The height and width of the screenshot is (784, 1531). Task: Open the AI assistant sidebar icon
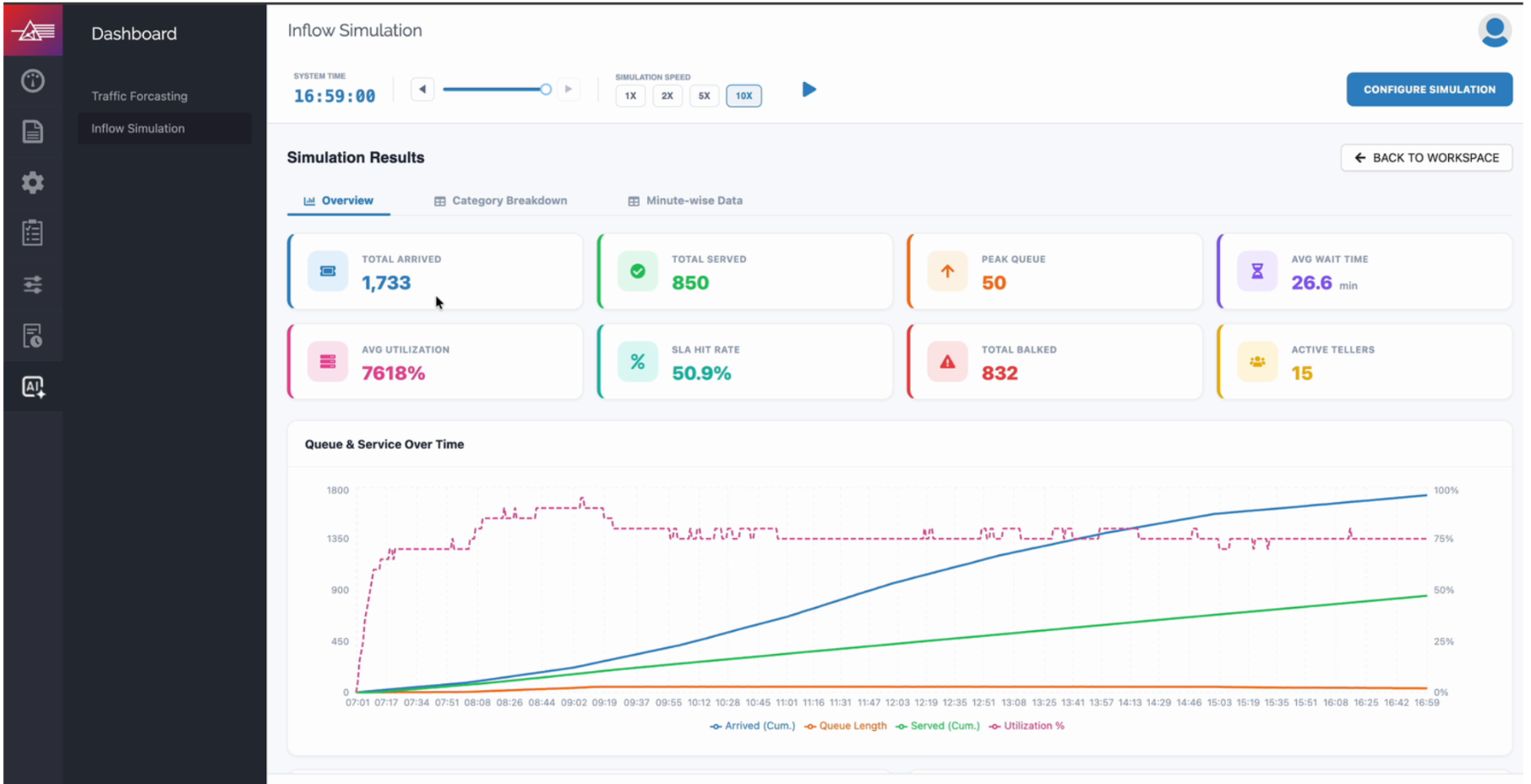point(33,387)
